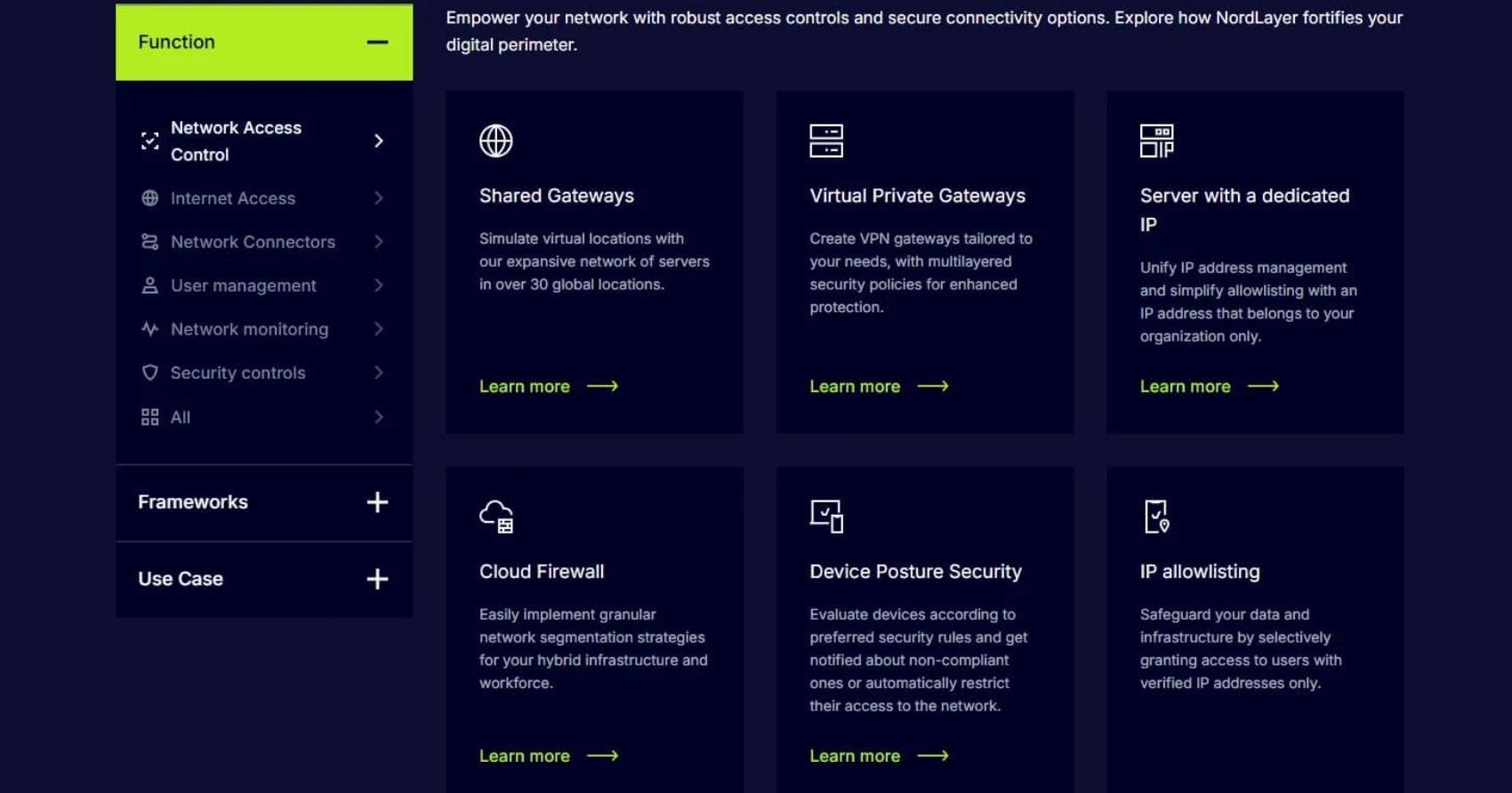
Task: Click the User management person icon
Action: click(149, 285)
